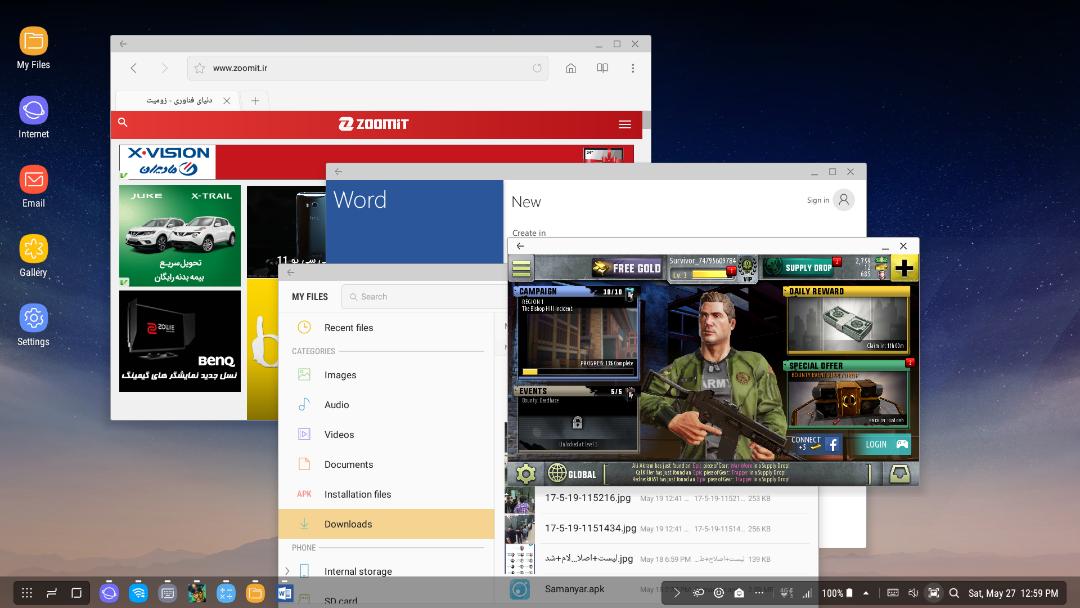Image resolution: width=1080 pixels, height=608 pixels.
Task: Click back arrow in Word title bar
Action: coord(338,171)
